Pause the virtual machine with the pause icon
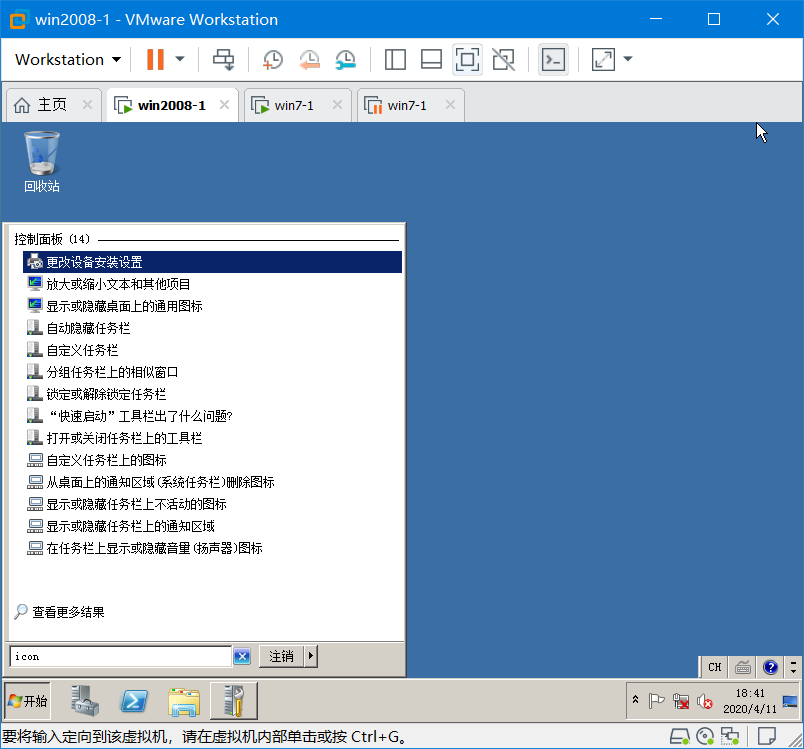This screenshot has height=749, width=804. click(155, 59)
